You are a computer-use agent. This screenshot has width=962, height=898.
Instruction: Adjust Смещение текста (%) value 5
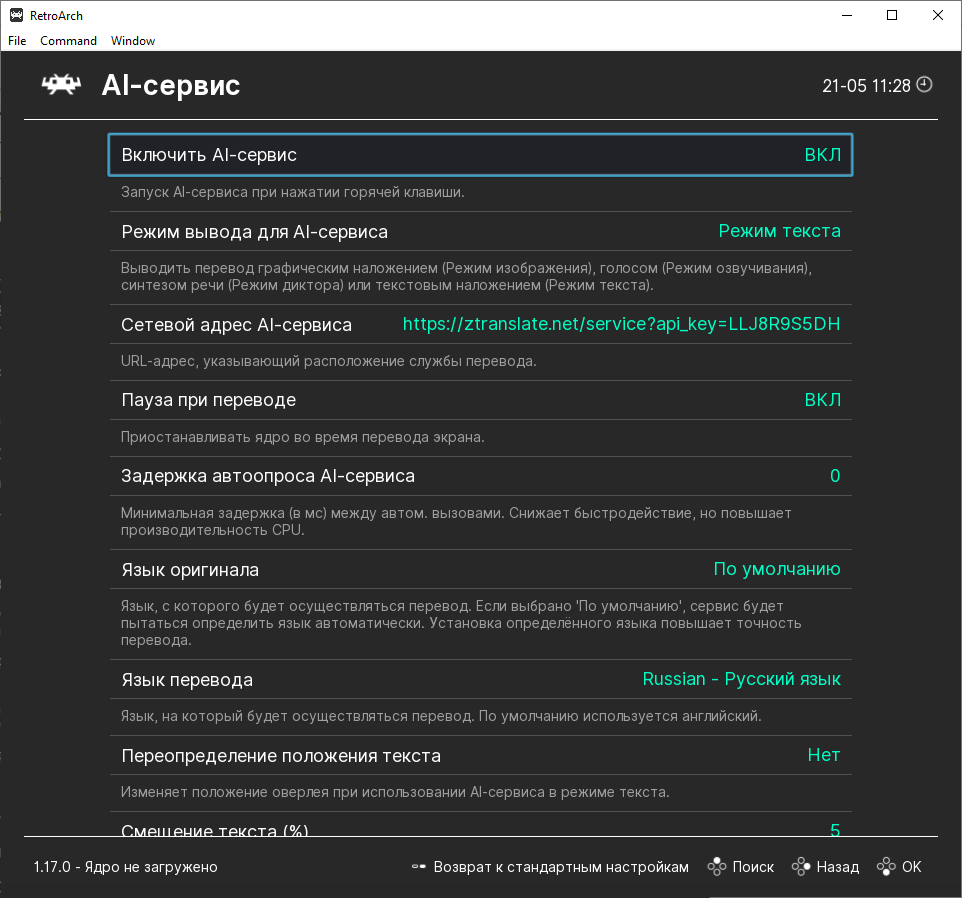(835, 829)
